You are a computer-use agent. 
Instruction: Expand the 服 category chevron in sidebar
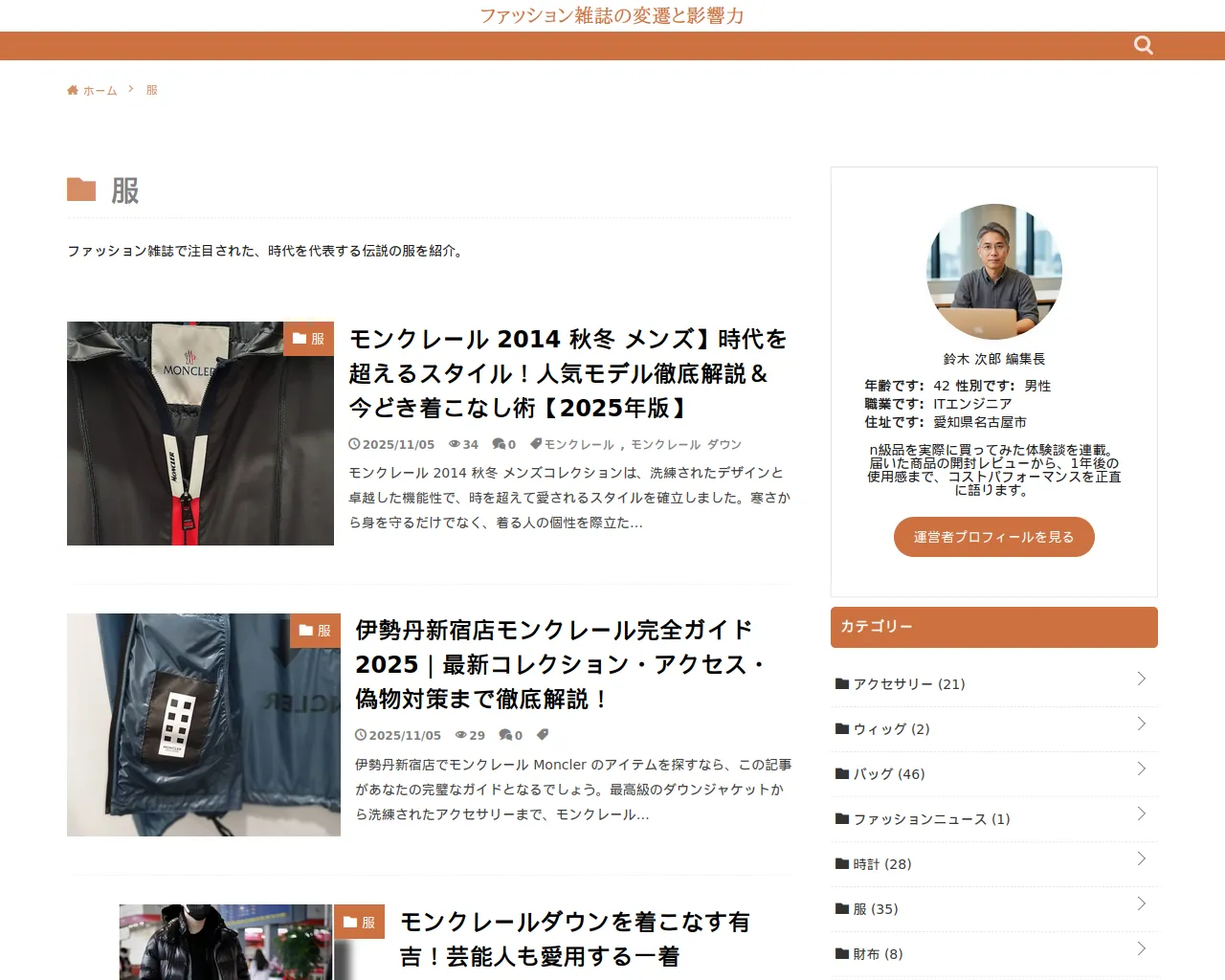pos(1141,903)
